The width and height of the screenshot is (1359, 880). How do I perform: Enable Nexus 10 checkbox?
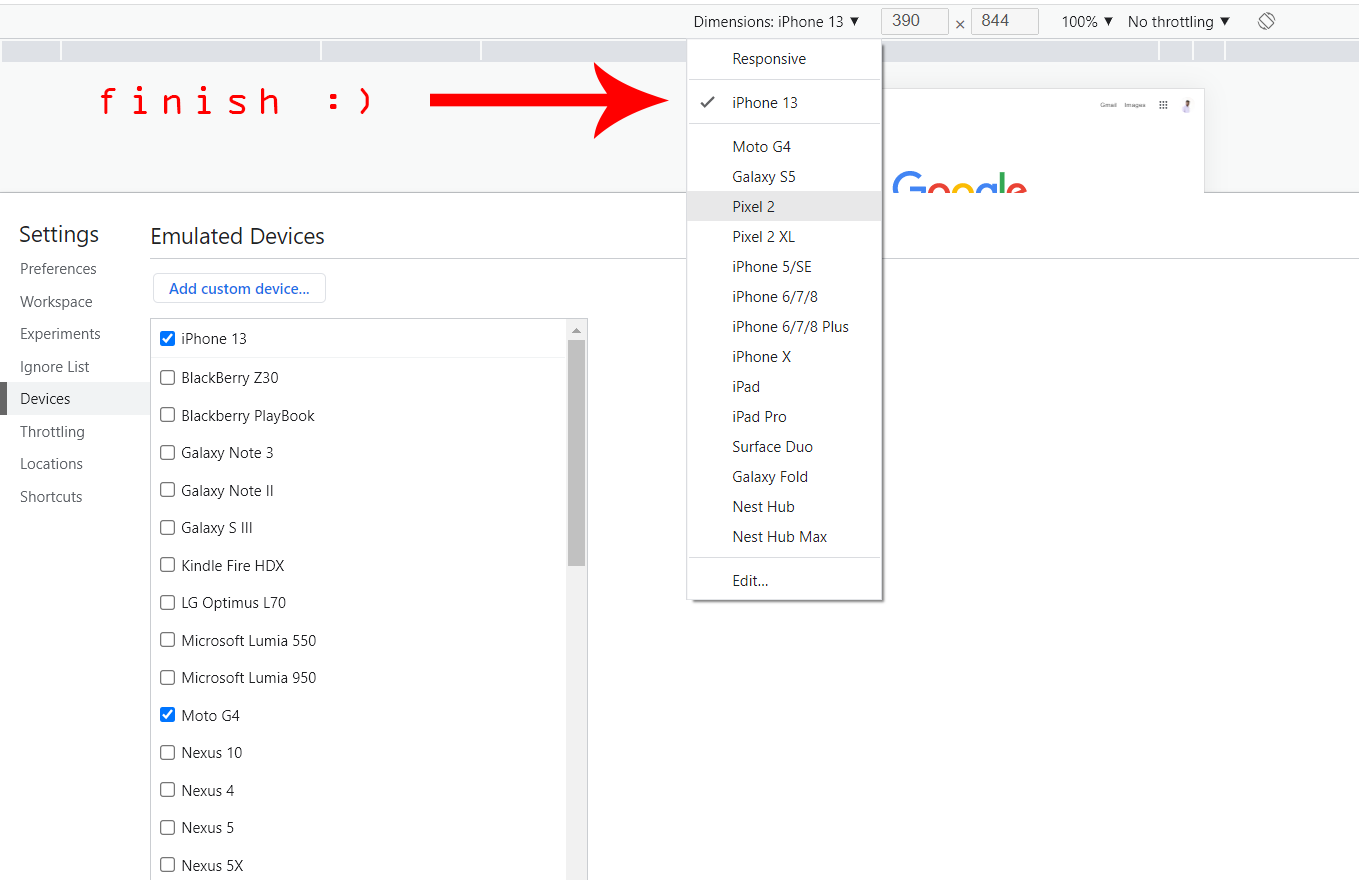(x=168, y=752)
